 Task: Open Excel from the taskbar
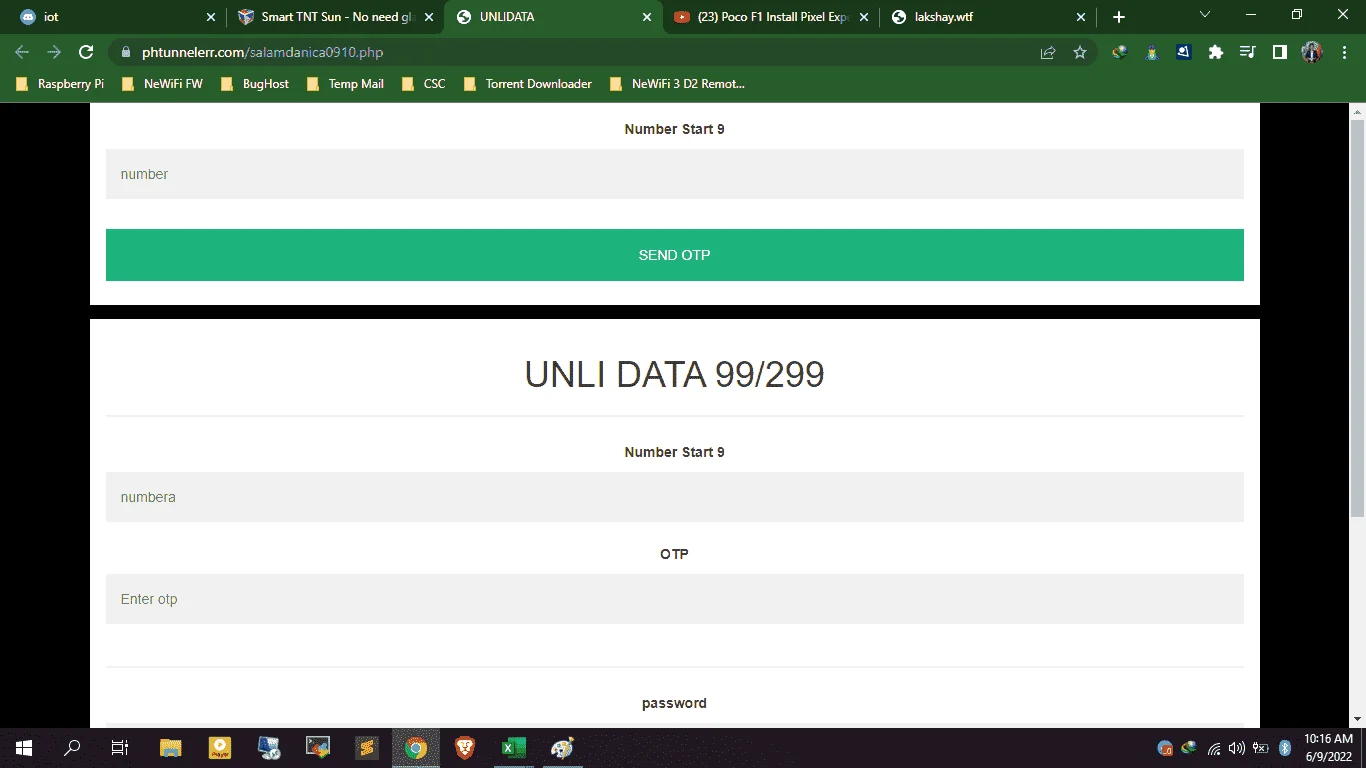(x=514, y=748)
